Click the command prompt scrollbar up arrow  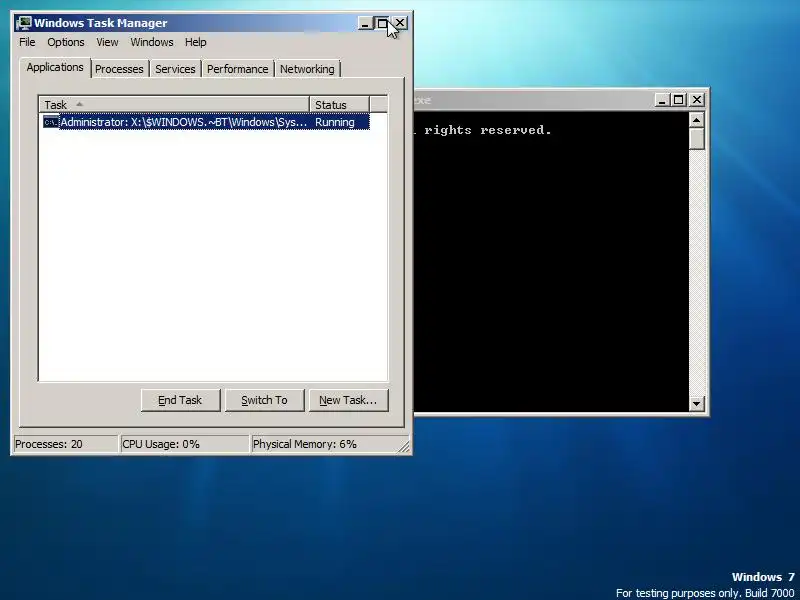point(697,120)
